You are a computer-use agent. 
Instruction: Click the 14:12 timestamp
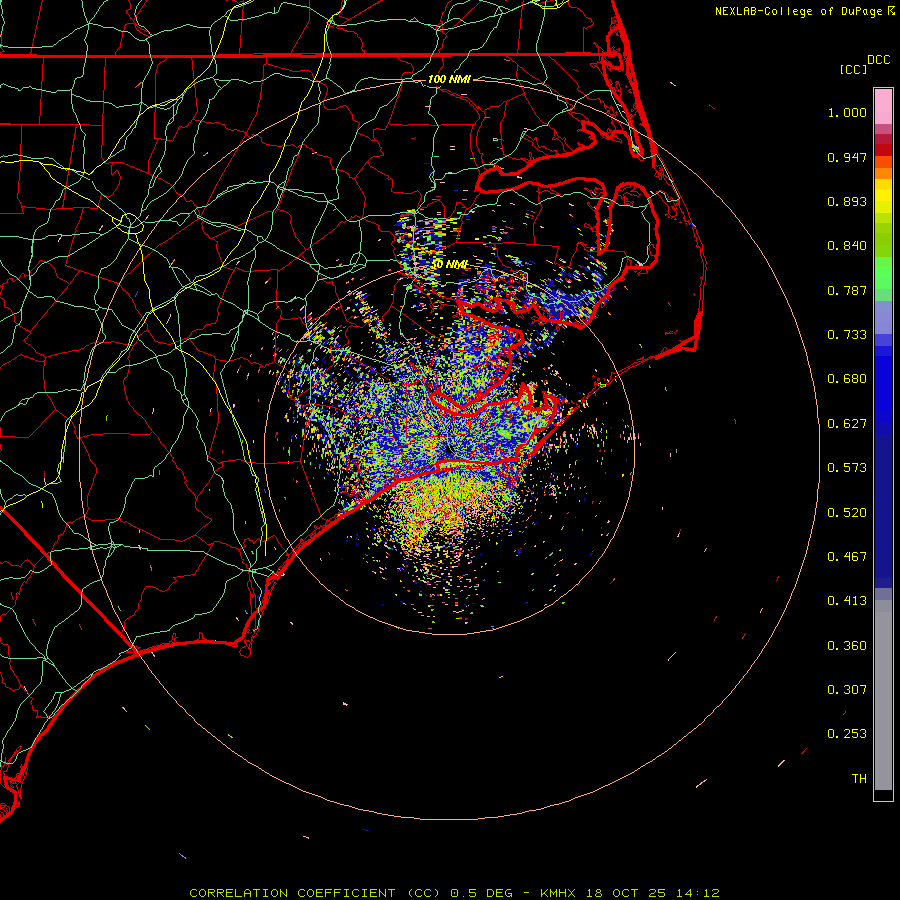click(x=698, y=893)
